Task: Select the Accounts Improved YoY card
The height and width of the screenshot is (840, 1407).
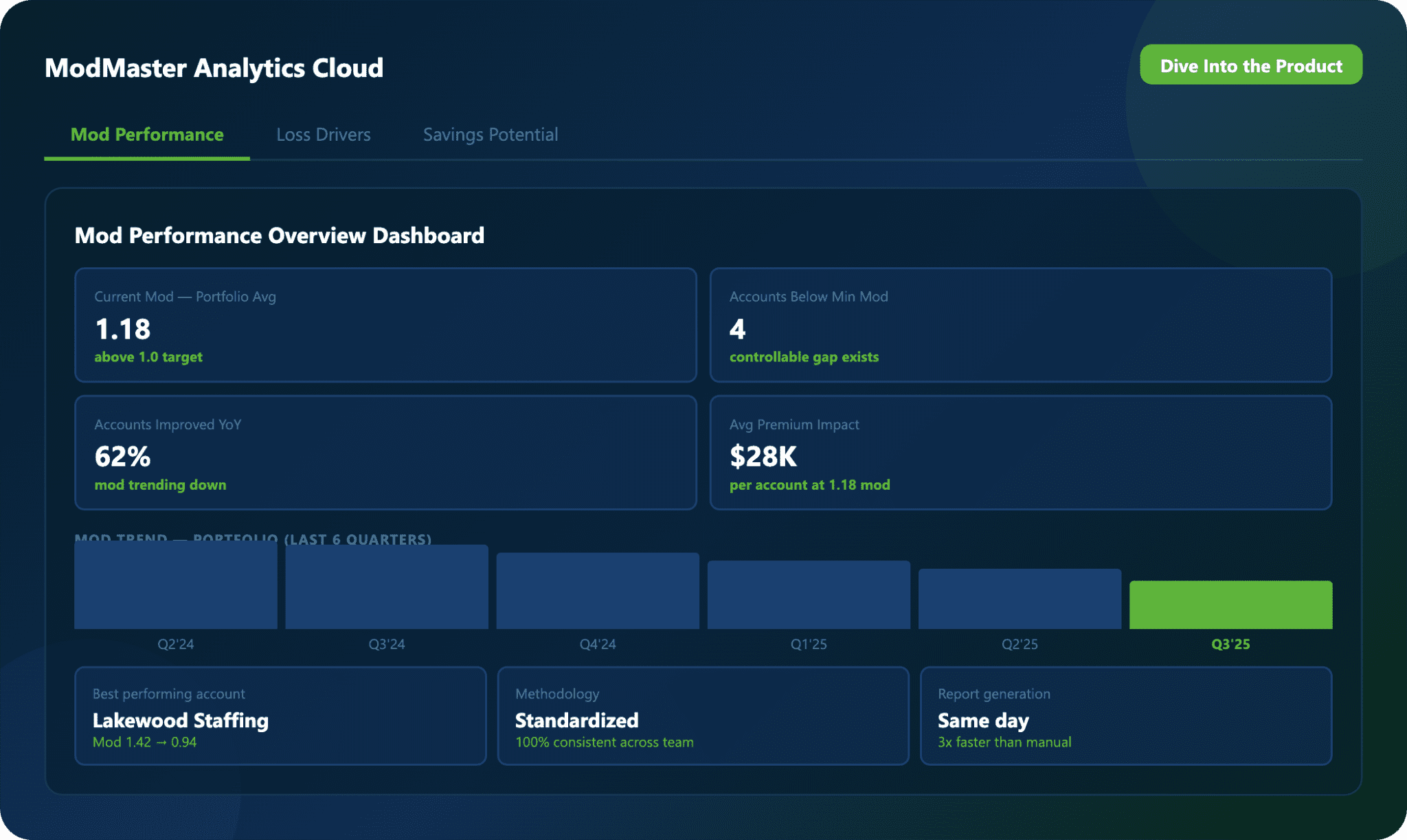Action: tap(385, 453)
